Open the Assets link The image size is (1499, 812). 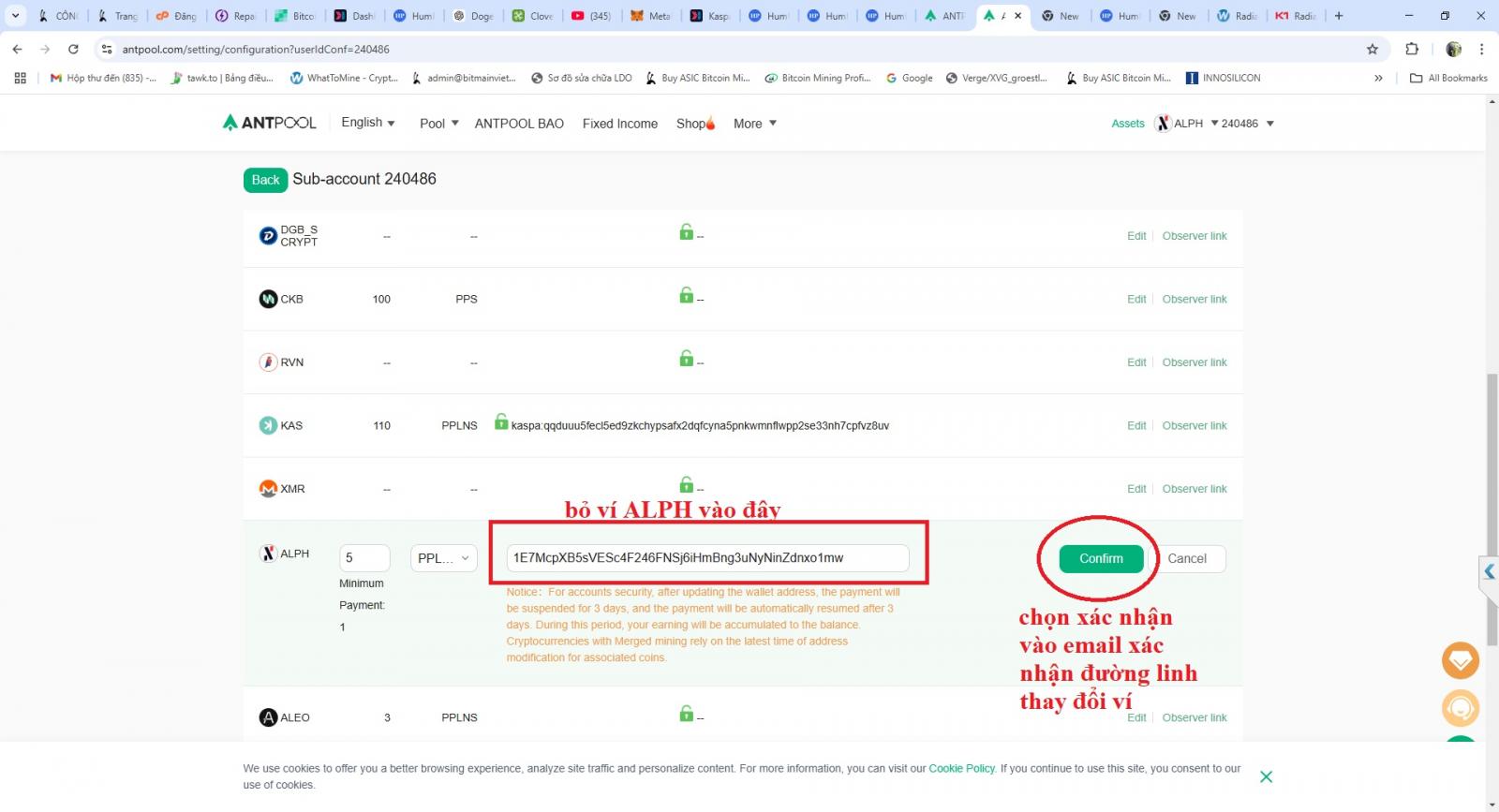point(1128,124)
